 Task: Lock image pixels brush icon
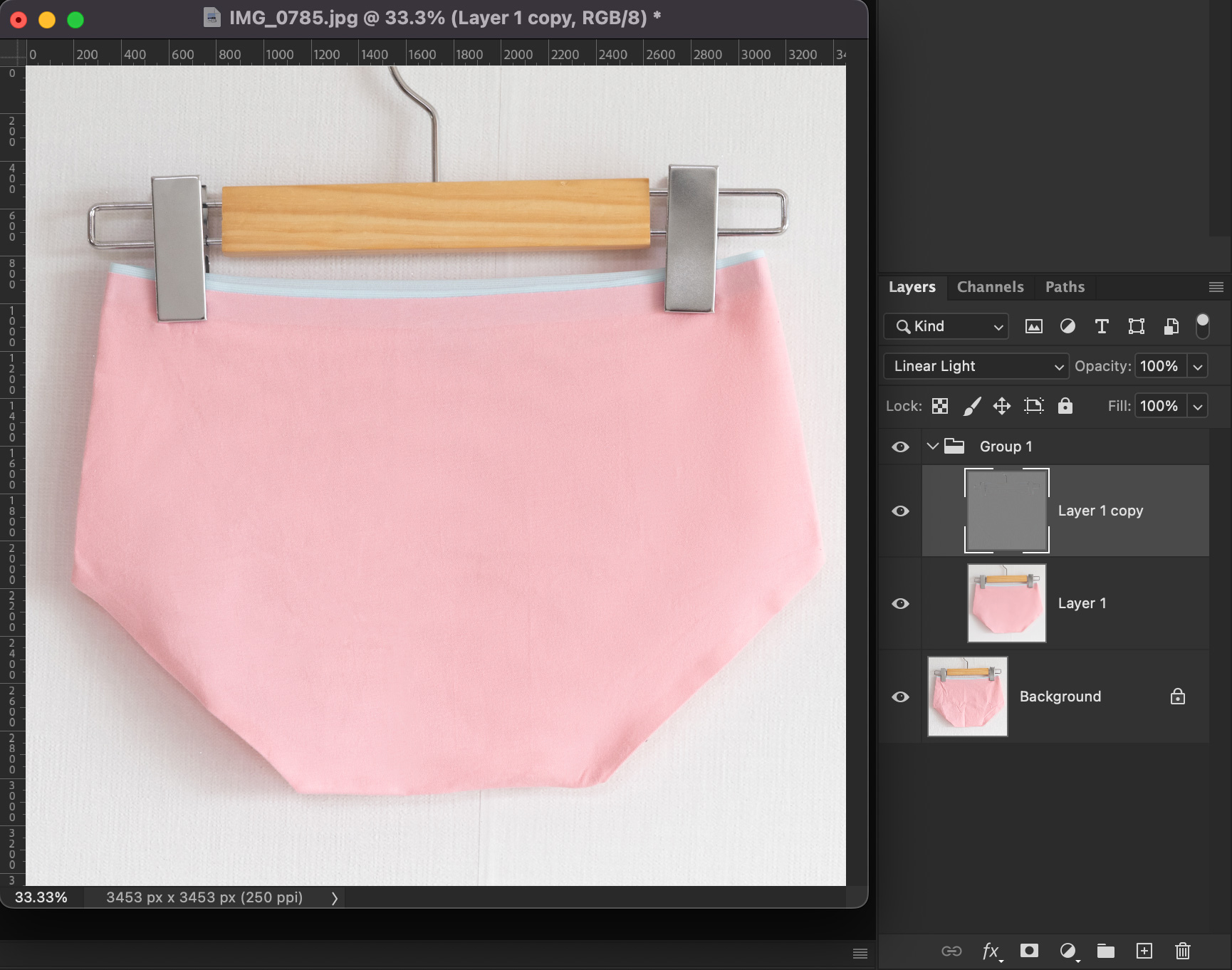(x=972, y=406)
